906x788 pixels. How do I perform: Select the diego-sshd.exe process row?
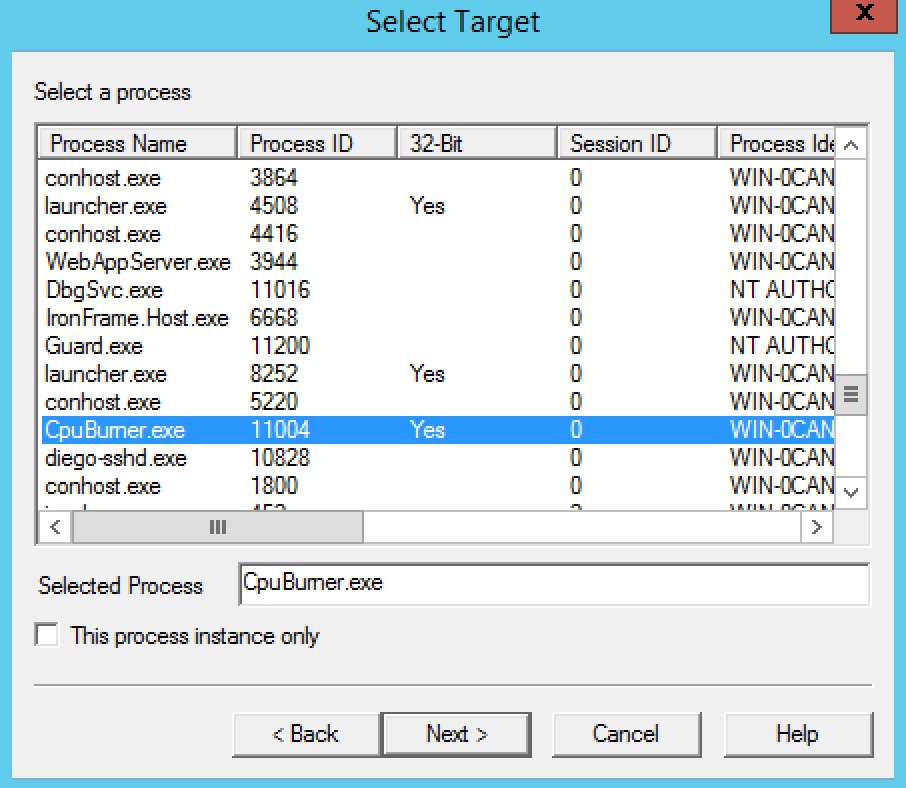[x=116, y=458]
